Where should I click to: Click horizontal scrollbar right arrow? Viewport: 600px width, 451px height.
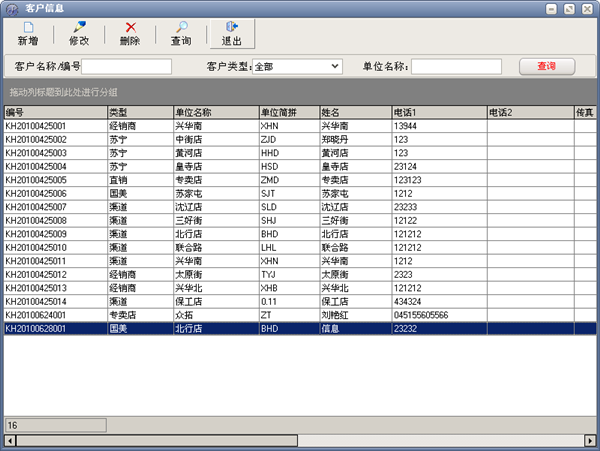coord(591,440)
